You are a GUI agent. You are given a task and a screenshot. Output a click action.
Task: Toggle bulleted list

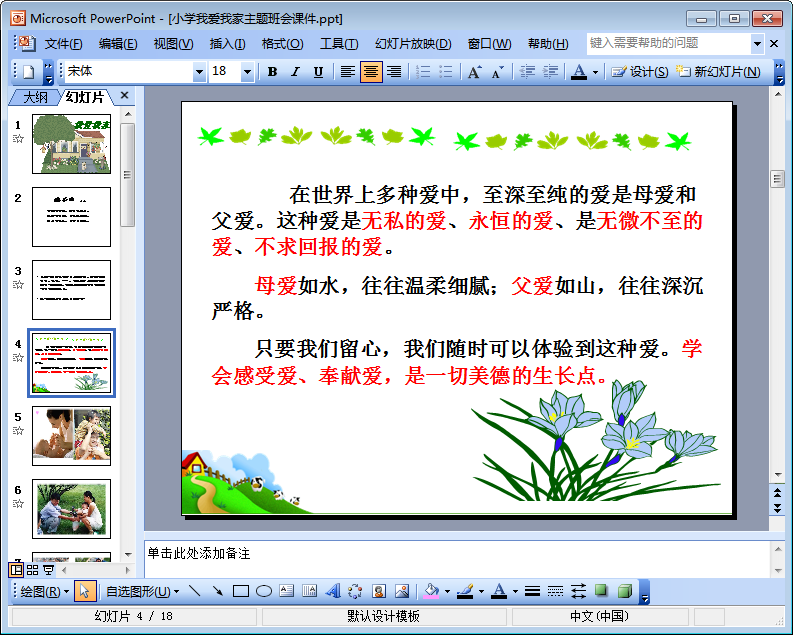pyautogui.click(x=446, y=72)
